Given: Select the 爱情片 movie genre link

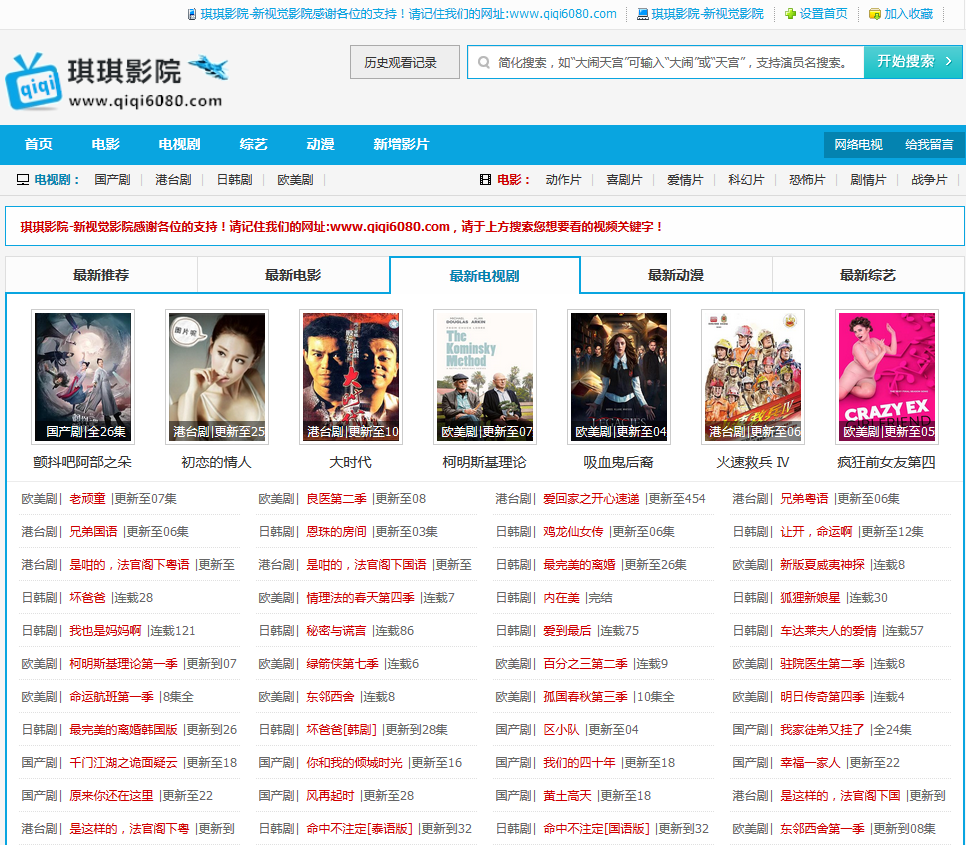Looking at the screenshot, I should 685,180.
